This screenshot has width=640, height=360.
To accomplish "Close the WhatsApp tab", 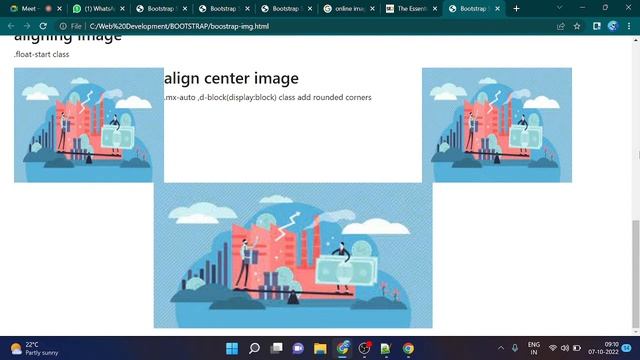I will 122,9.
